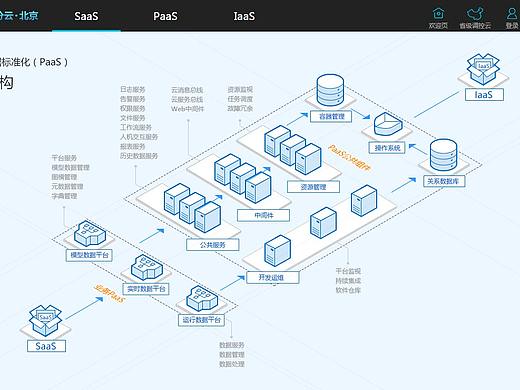Click the 实时数据平台 label box
The image size is (520, 390).
click(x=146, y=289)
